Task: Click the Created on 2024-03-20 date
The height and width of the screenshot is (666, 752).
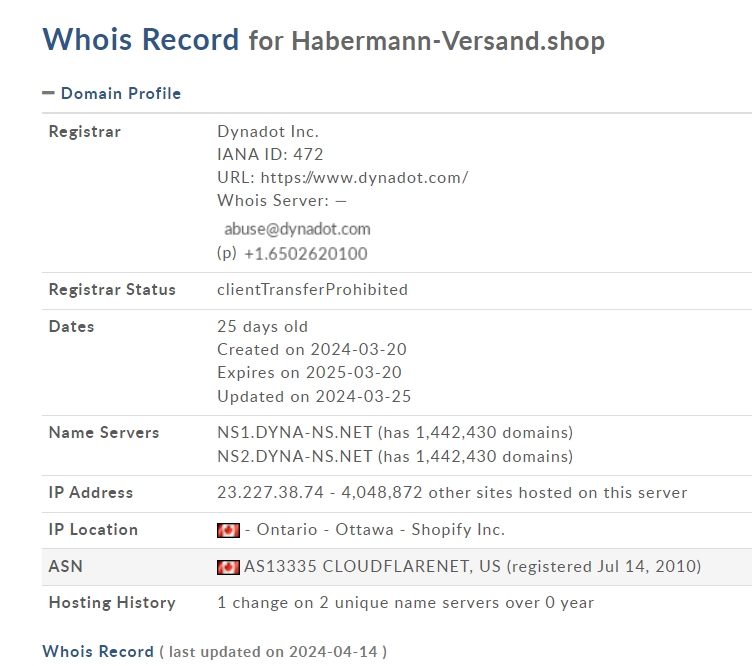Action: (312, 350)
